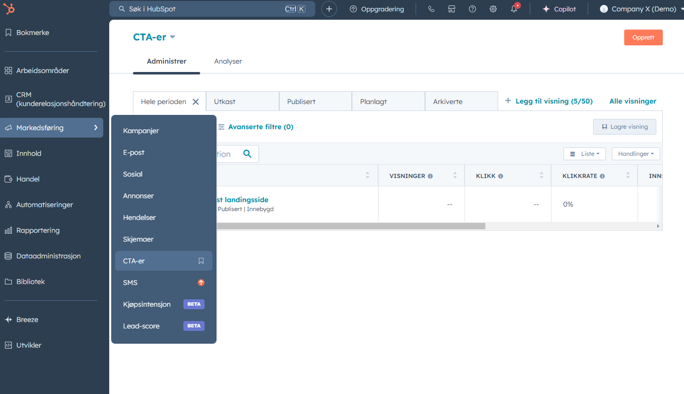Viewport: 684px width, 394px height.
Task: Click the horizontal table scrollbar
Action: 351,226
